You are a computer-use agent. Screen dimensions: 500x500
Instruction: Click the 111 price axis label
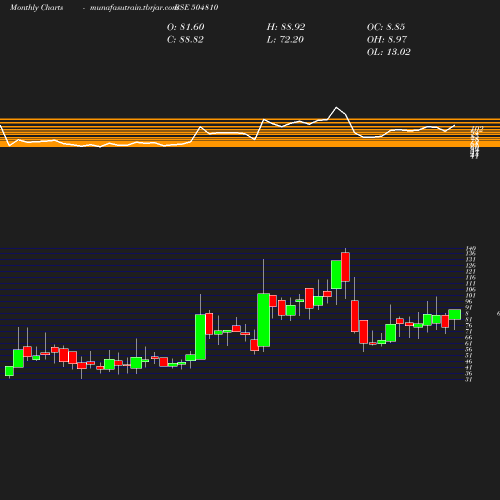[x=470, y=284]
